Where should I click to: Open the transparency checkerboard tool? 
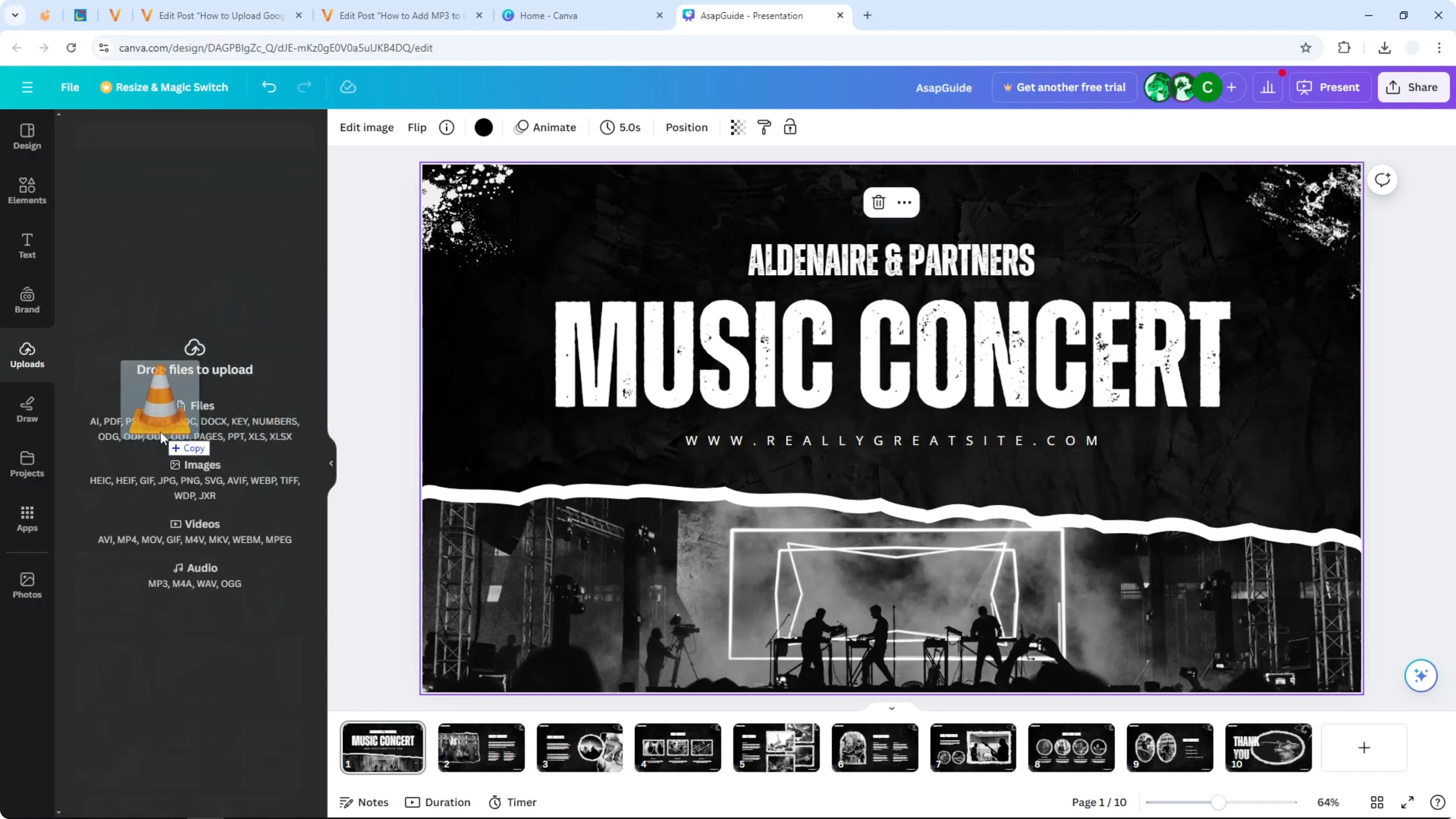point(737,127)
